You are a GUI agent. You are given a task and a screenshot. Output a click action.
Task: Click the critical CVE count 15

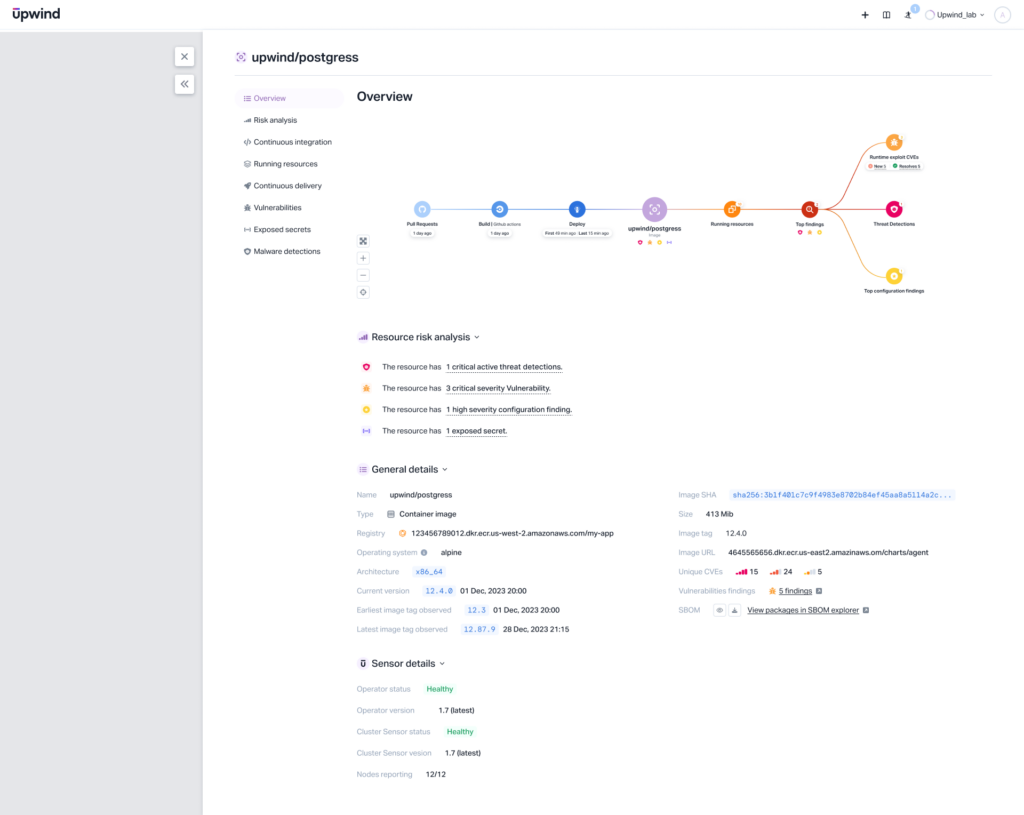tap(747, 572)
